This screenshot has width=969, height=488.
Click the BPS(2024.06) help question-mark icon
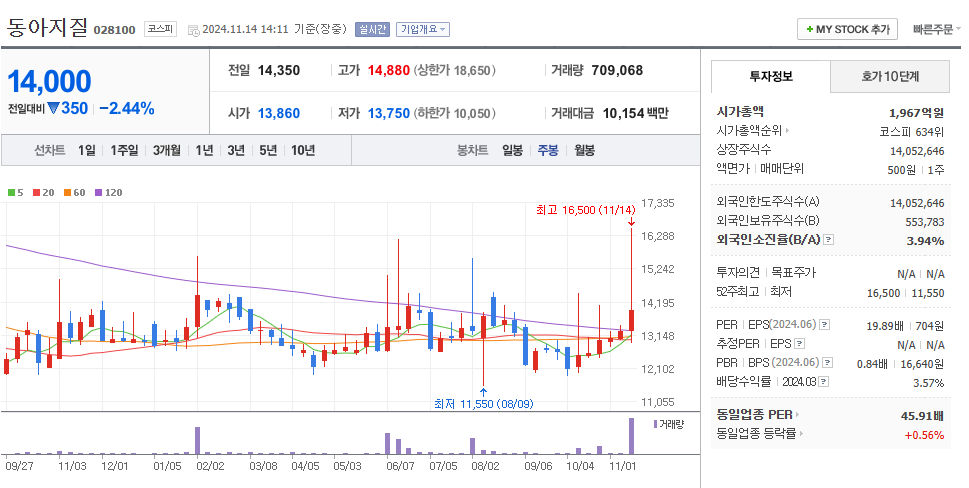pos(827,363)
